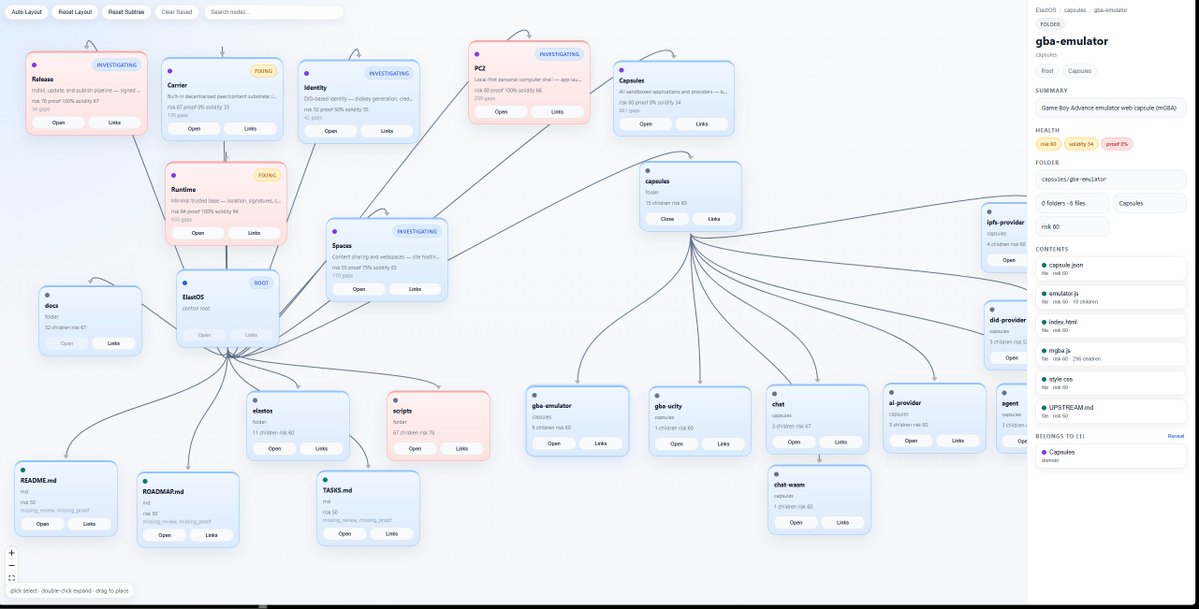Screen dimensions: 1199x609
Task: Show Links for the Carrier node
Action: [250, 129]
